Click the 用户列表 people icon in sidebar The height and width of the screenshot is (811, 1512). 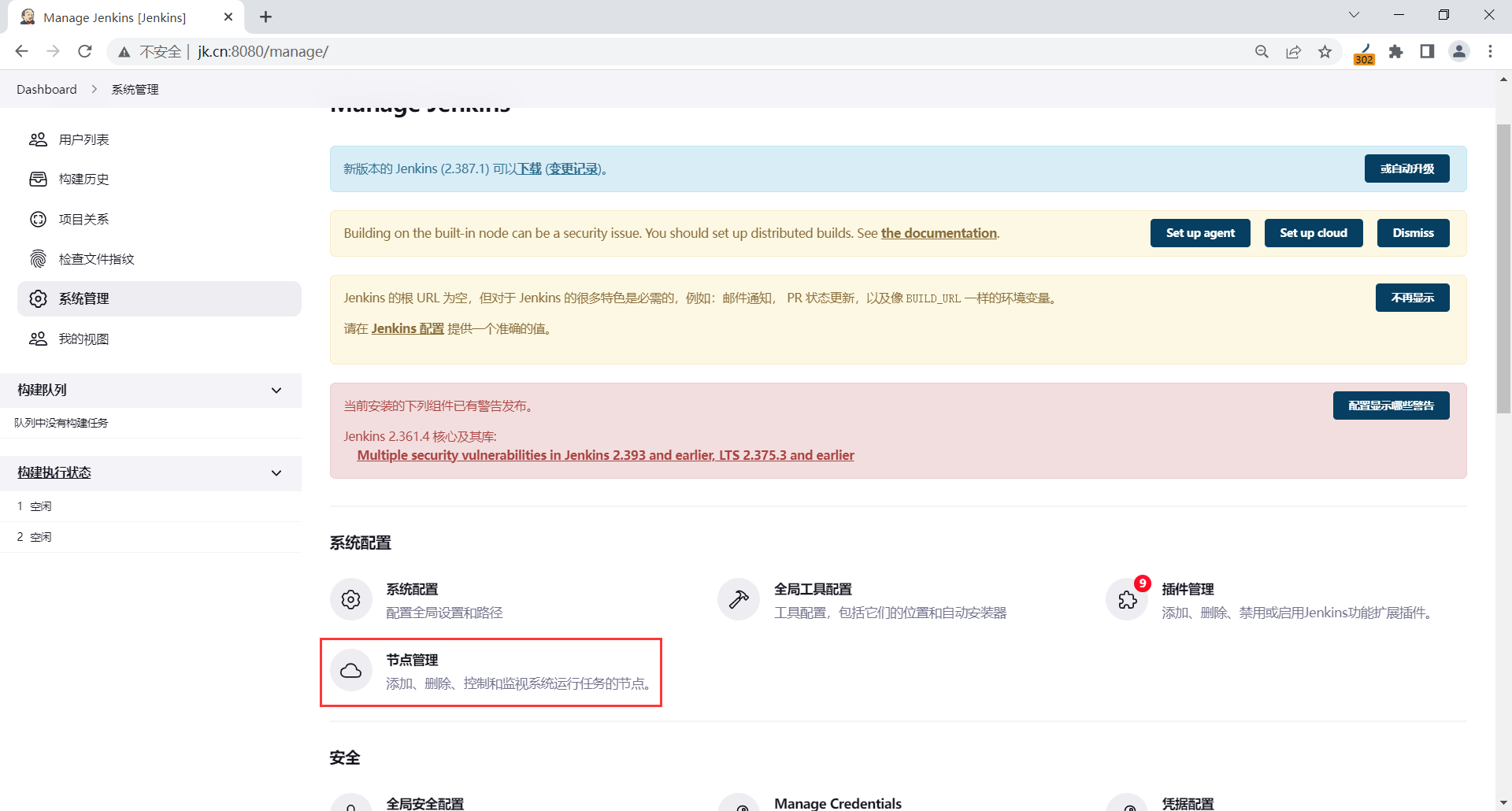pyautogui.click(x=38, y=139)
